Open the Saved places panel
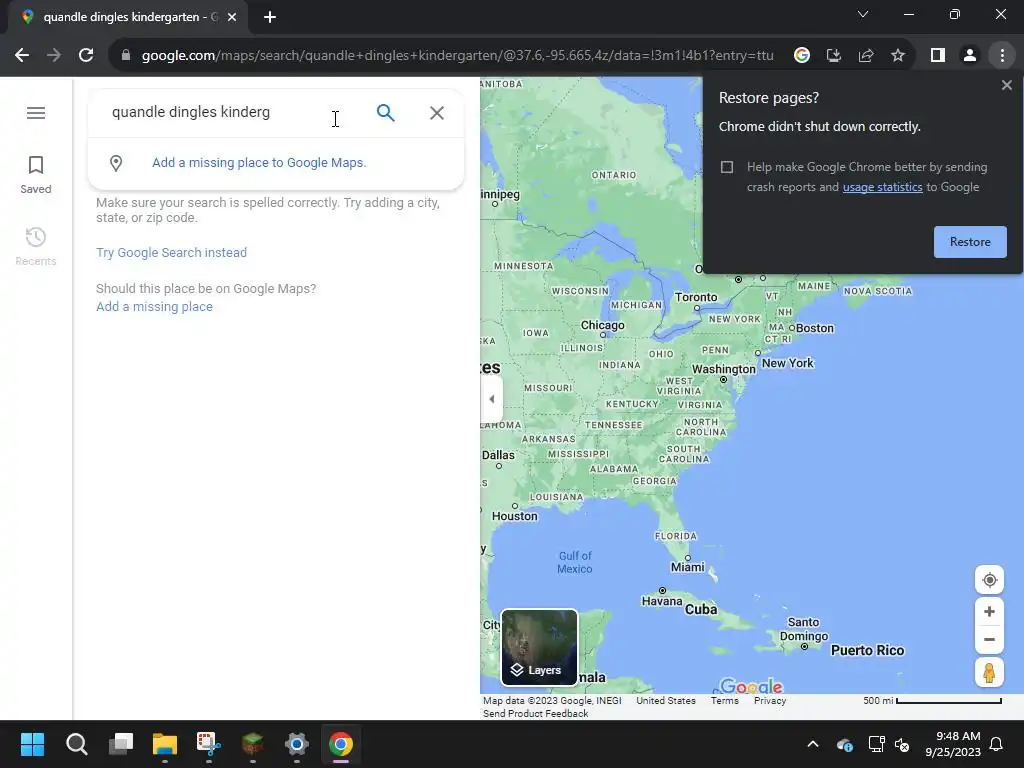 [36, 175]
